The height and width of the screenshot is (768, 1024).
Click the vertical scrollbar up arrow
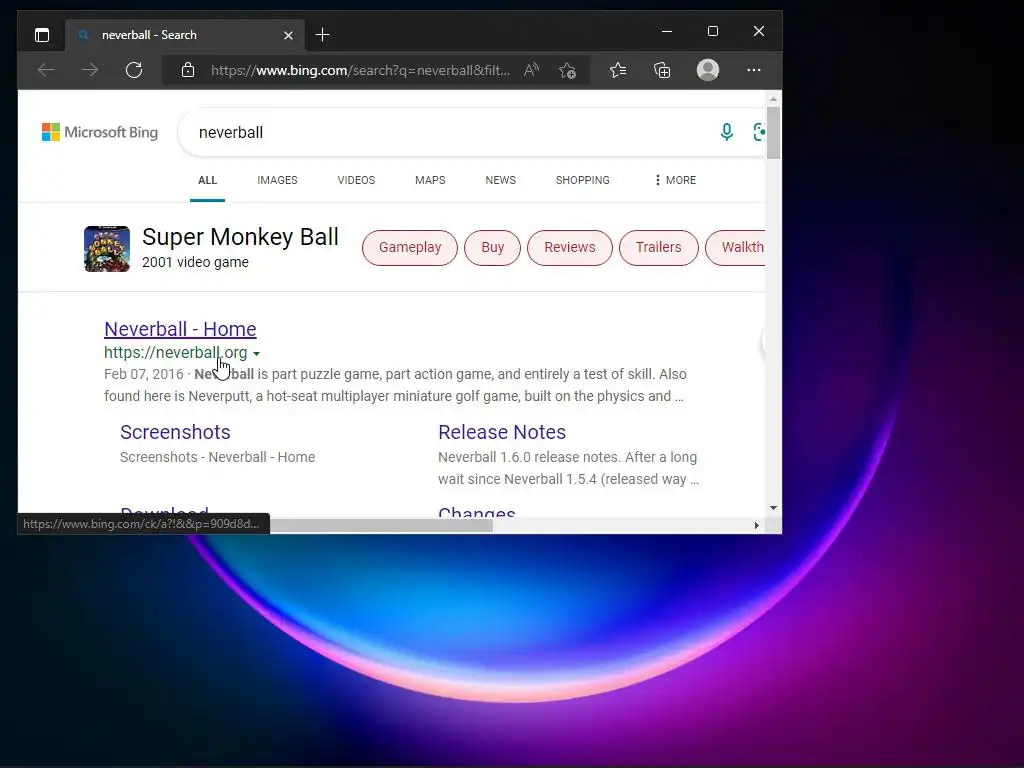[x=773, y=99]
